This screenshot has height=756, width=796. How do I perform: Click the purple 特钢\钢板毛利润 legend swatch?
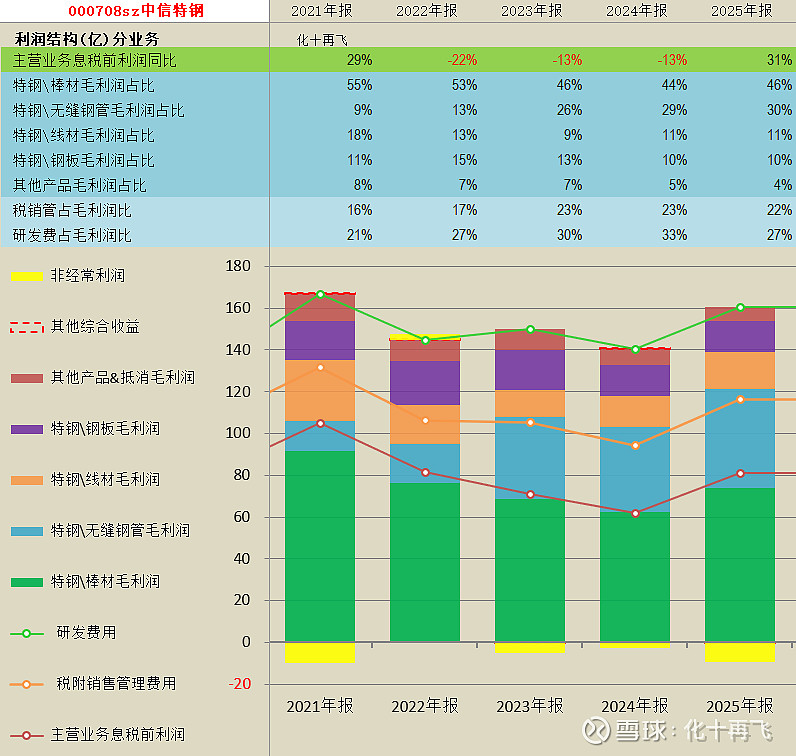(27, 430)
